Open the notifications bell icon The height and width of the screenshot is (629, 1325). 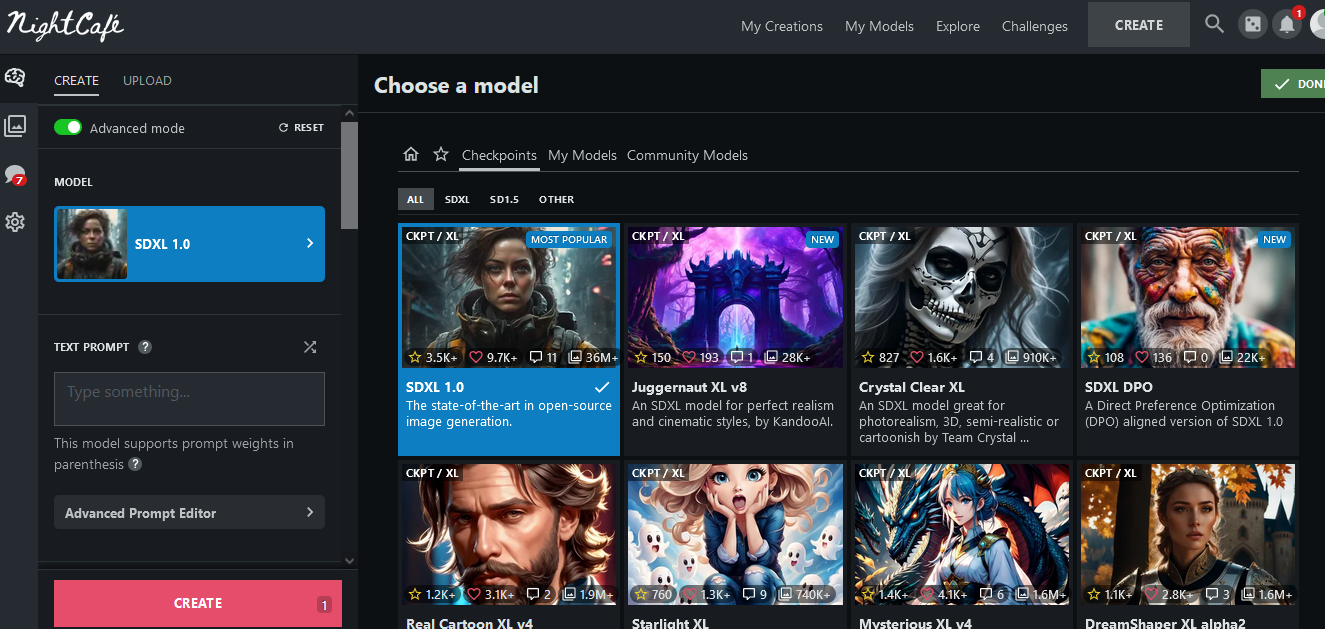tap(1287, 25)
